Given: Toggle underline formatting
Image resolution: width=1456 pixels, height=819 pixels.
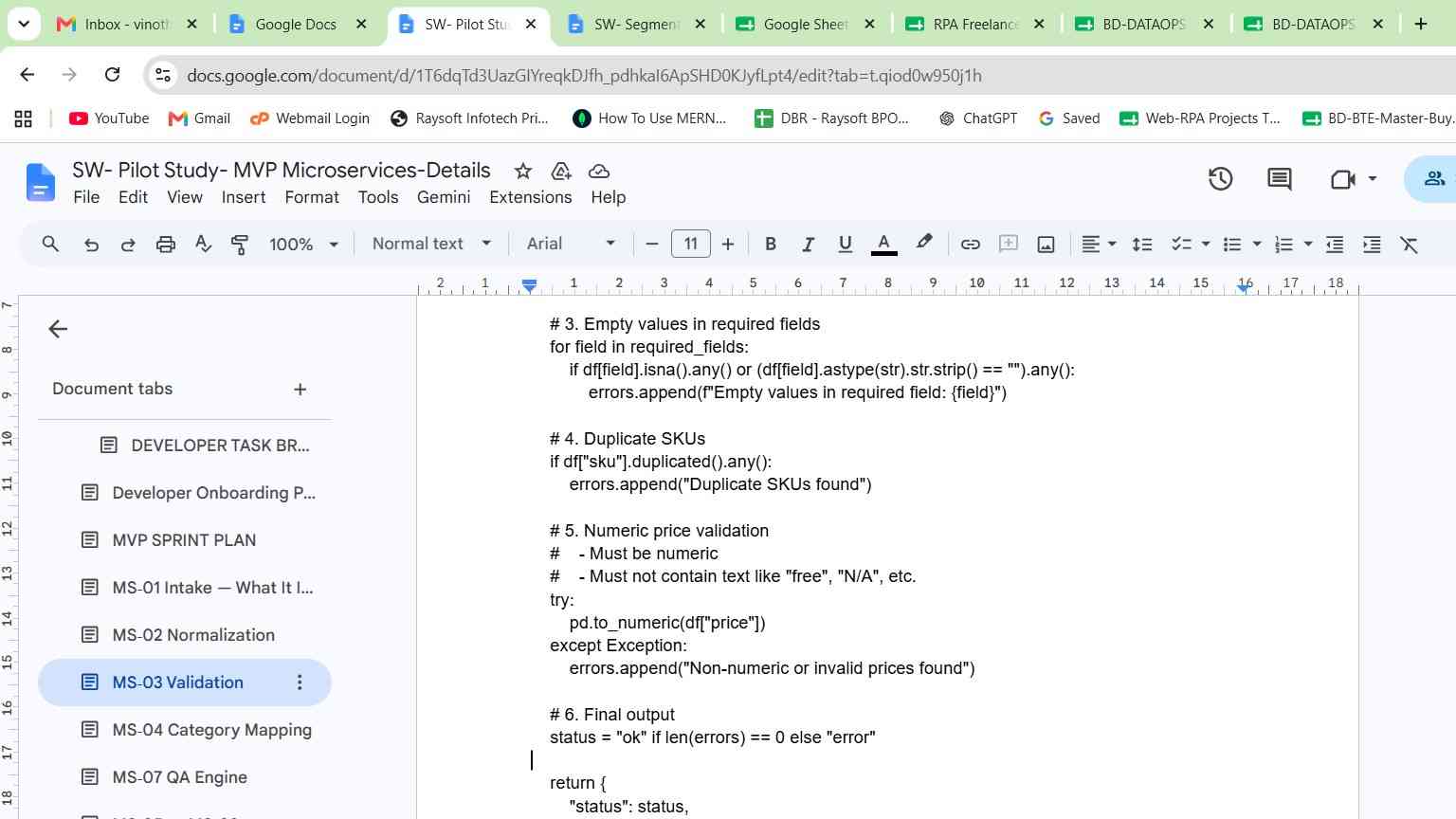Looking at the screenshot, I should click(845, 245).
